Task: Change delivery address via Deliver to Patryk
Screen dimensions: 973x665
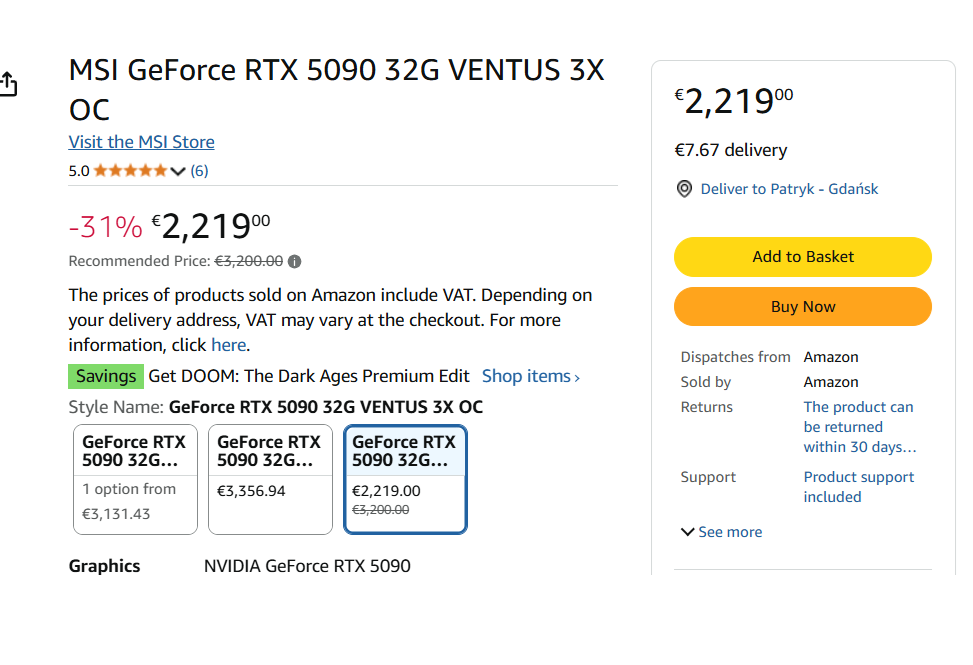Action: coord(789,189)
